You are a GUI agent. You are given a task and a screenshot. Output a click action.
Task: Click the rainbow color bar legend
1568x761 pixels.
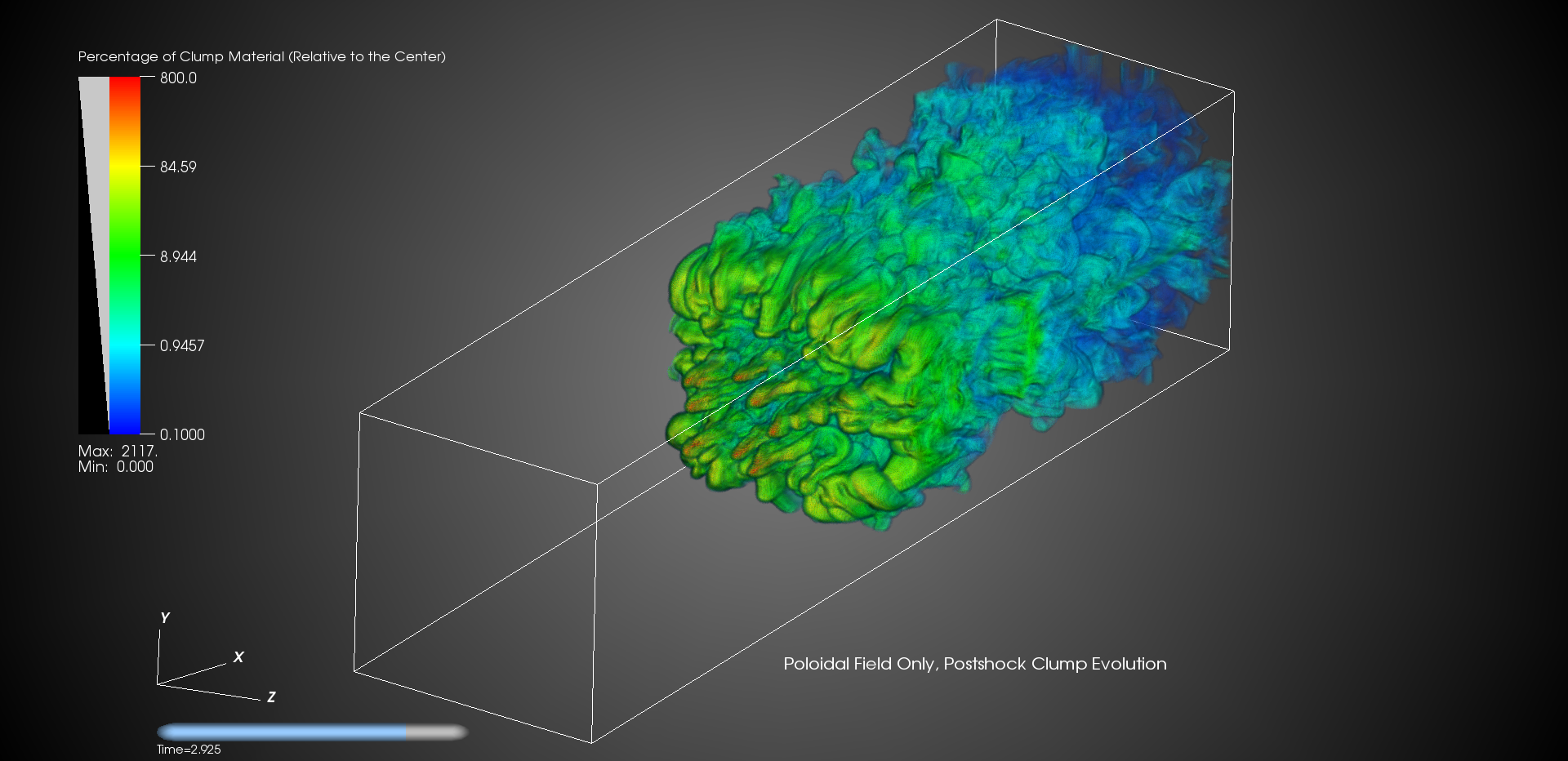125,256
